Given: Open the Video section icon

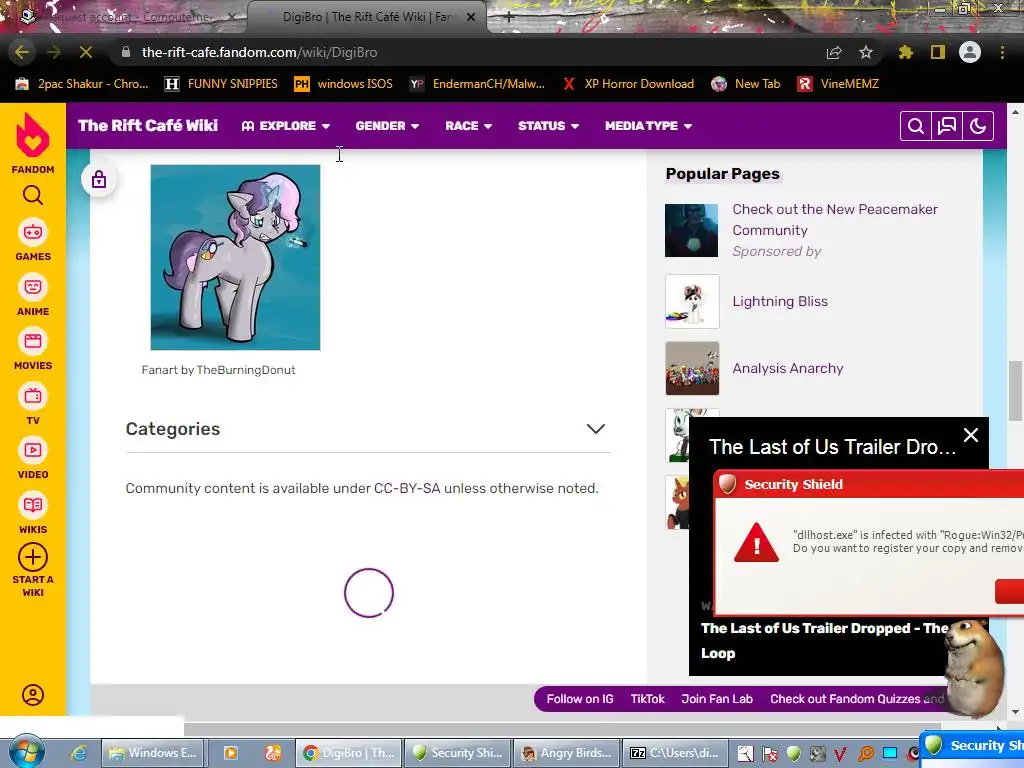Looking at the screenshot, I should coord(33,450).
